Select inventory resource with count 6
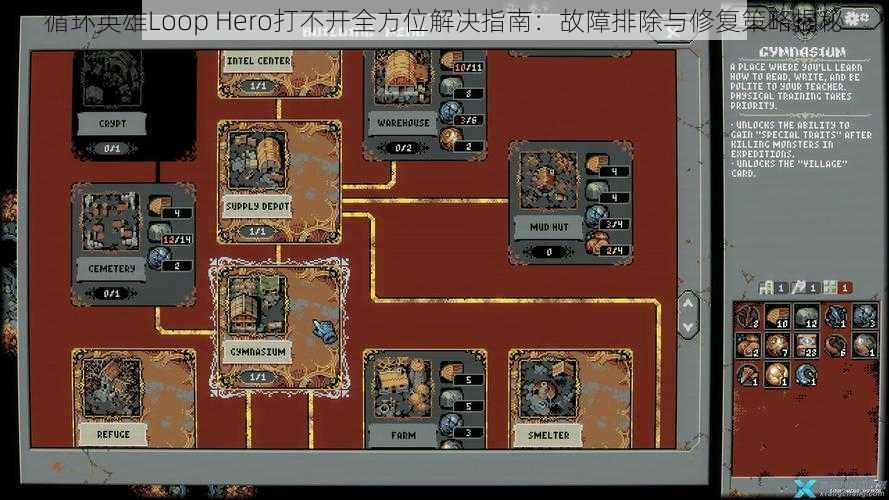The height and width of the screenshot is (500, 889). point(836,345)
